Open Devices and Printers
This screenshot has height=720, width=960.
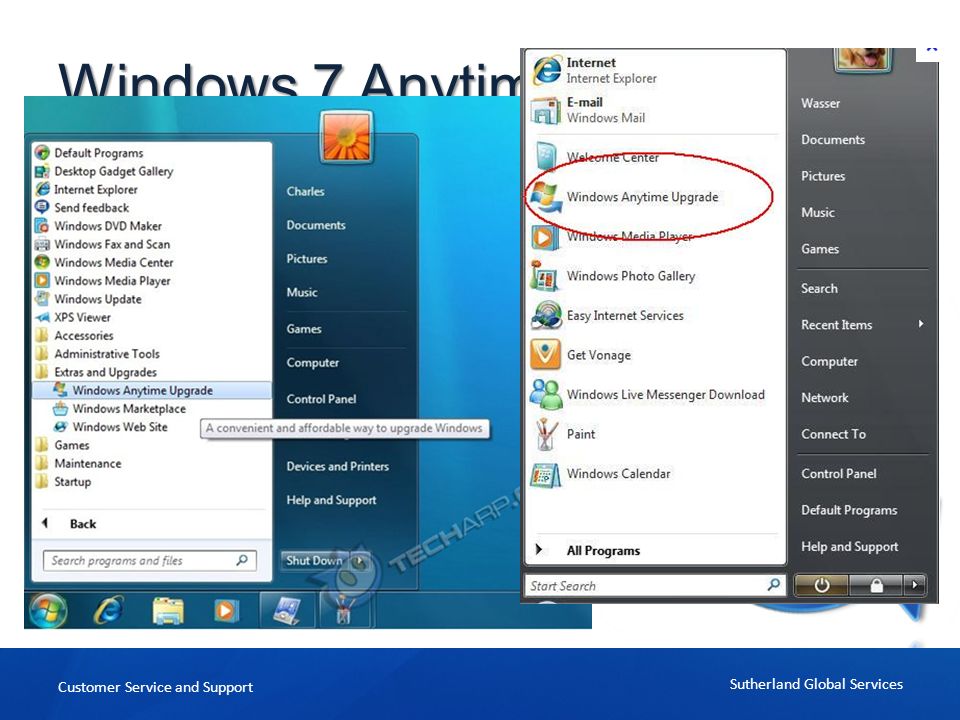(337, 467)
